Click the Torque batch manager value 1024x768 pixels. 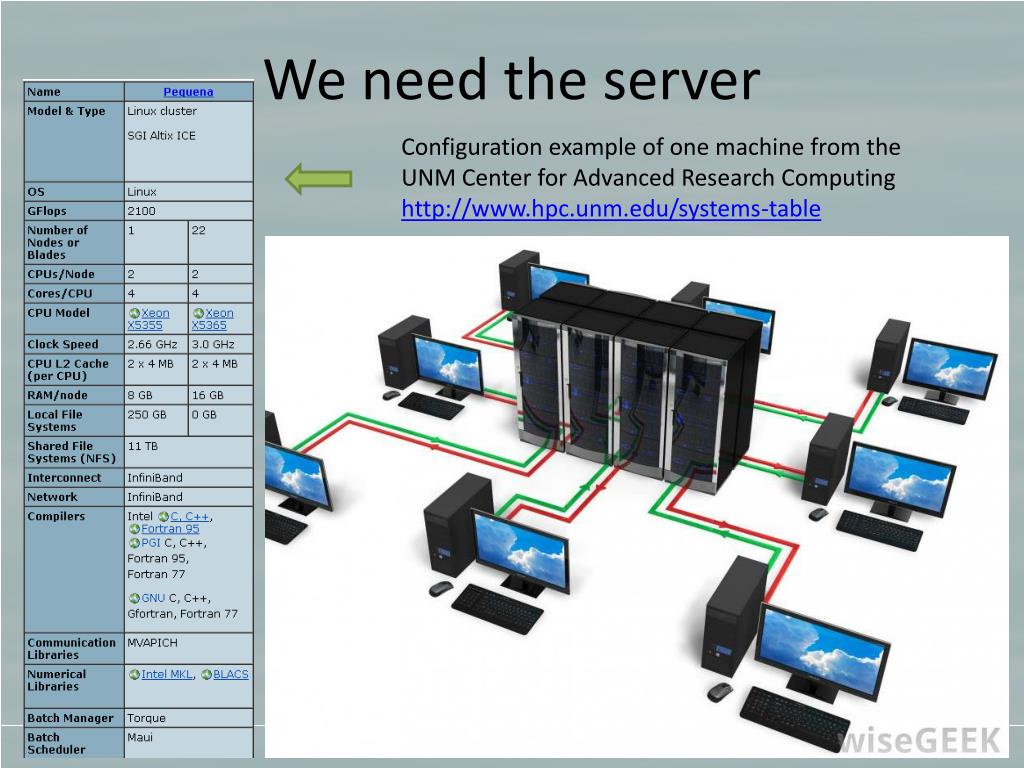(x=146, y=718)
